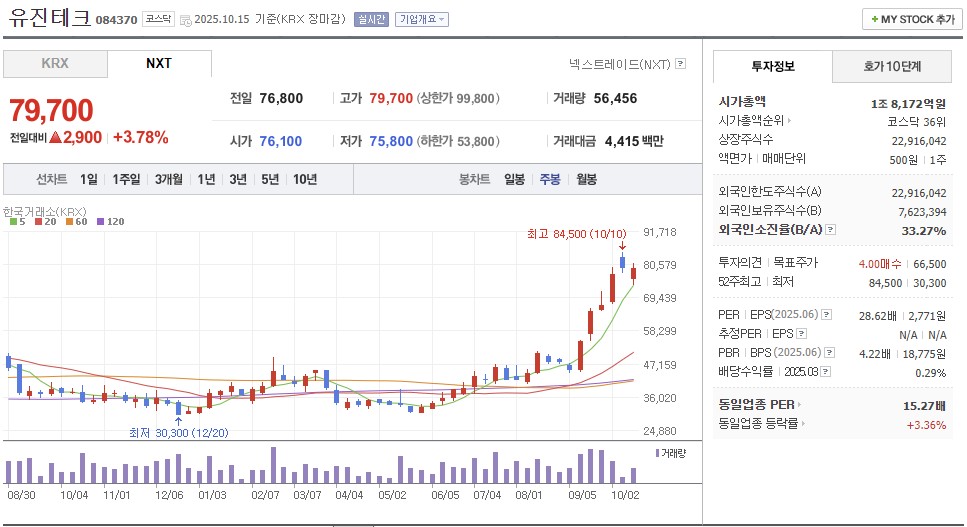Image resolution: width=967 pixels, height=527 pixels.
Task: Click the 상장주식수 22,916,042 value
Action: 919,141
